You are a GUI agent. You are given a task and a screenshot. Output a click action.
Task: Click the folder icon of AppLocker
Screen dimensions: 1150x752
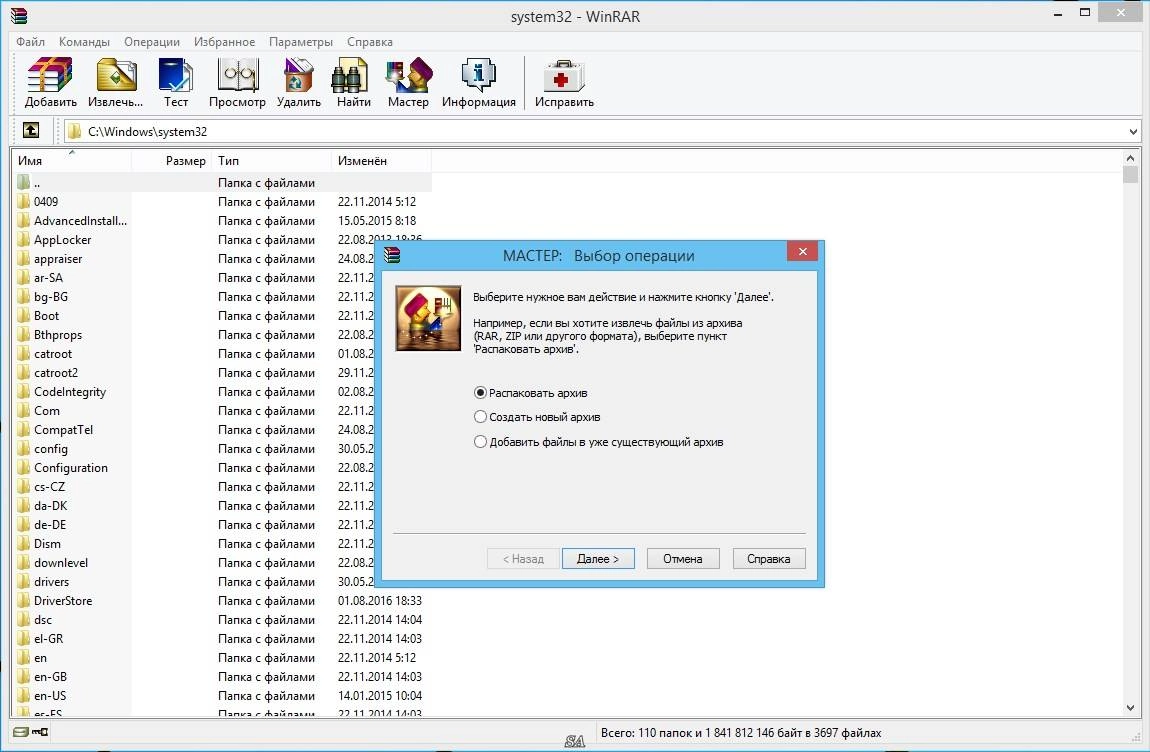(x=23, y=239)
